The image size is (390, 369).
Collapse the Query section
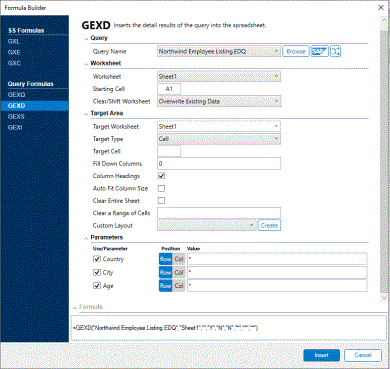86,39
